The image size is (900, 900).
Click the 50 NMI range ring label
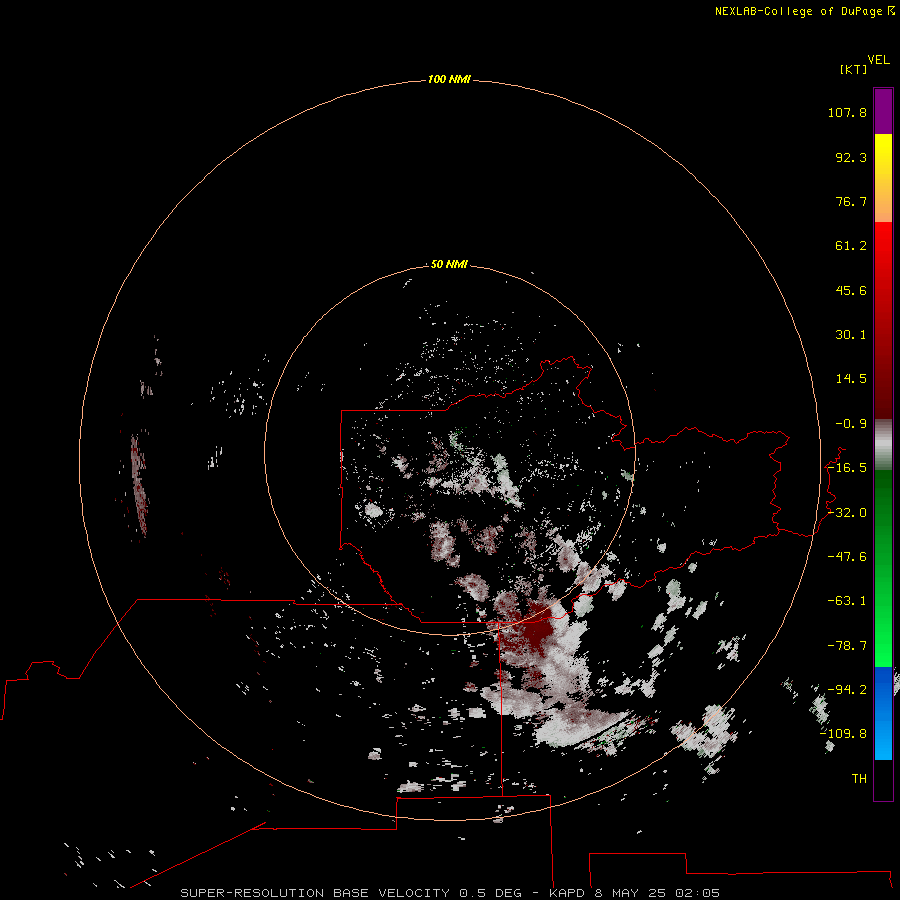click(x=449, y=264)
